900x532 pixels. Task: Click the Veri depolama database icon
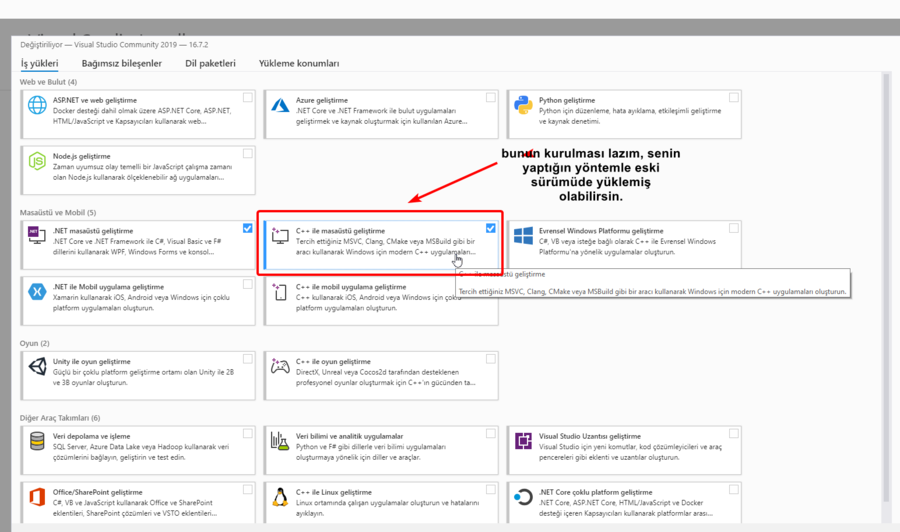pyautogui.click(x=37, y=441)
